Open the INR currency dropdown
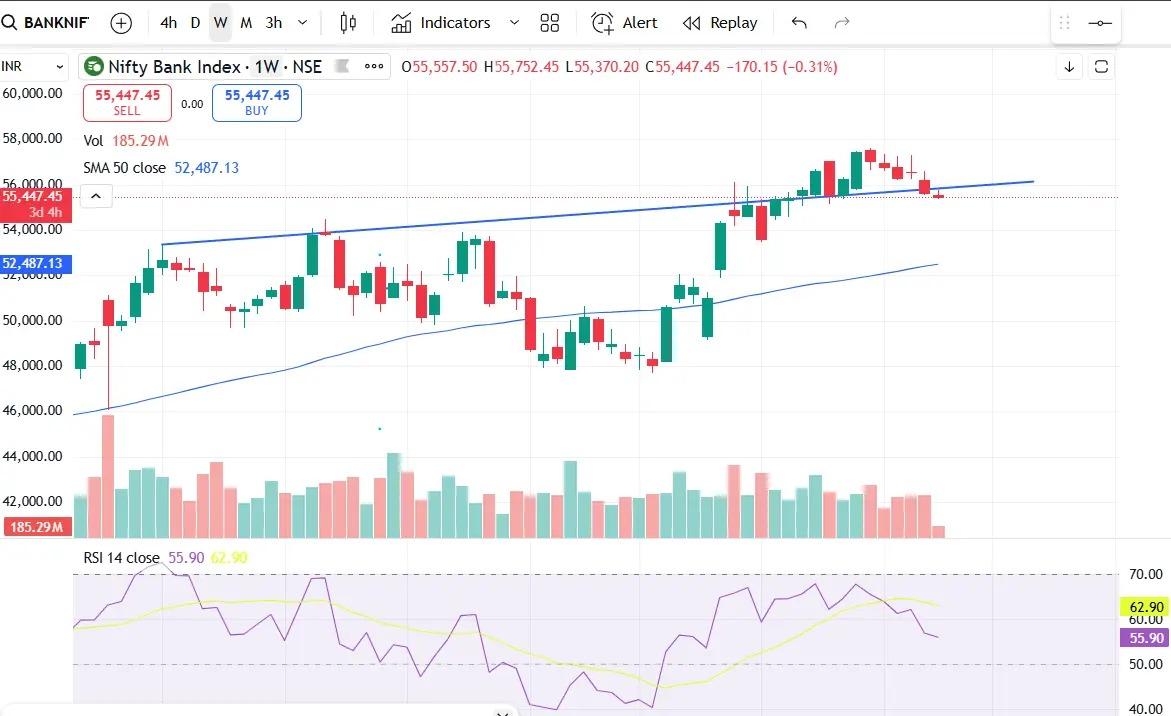1171x716 pixels. pyautogui.click(x=33, y=66)
